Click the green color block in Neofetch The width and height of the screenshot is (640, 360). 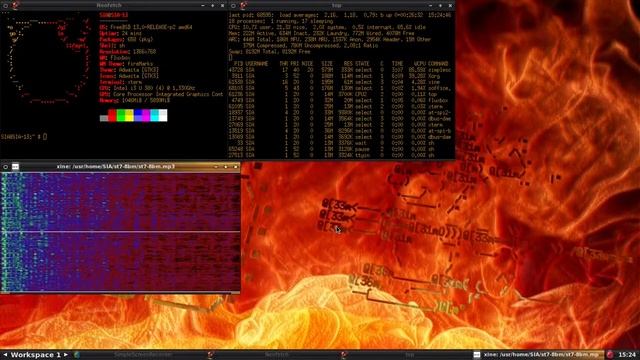[x=121, y=115]
